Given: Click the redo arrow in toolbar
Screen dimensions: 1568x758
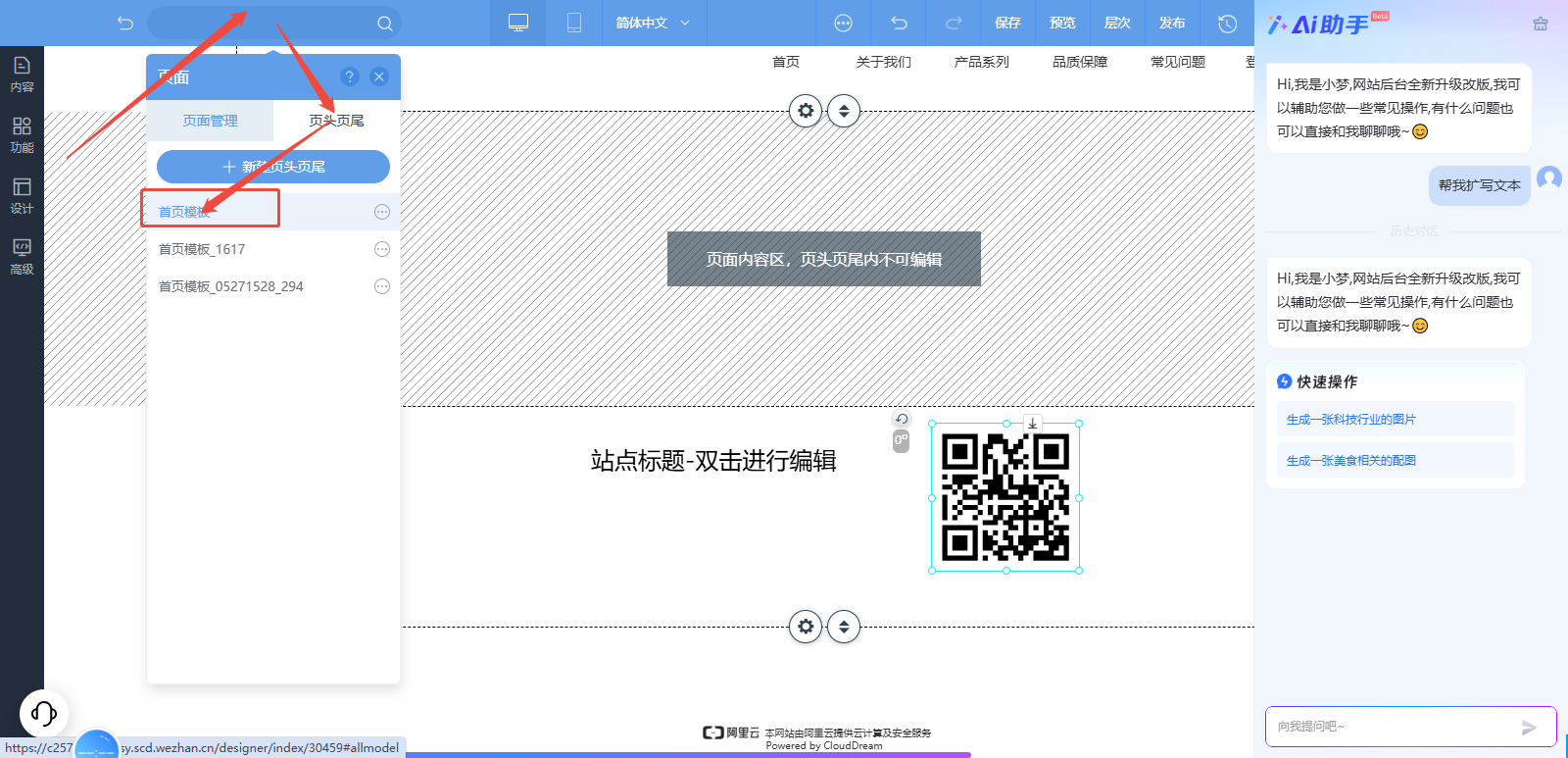Looking at the screenshot, I should (954, 23).
